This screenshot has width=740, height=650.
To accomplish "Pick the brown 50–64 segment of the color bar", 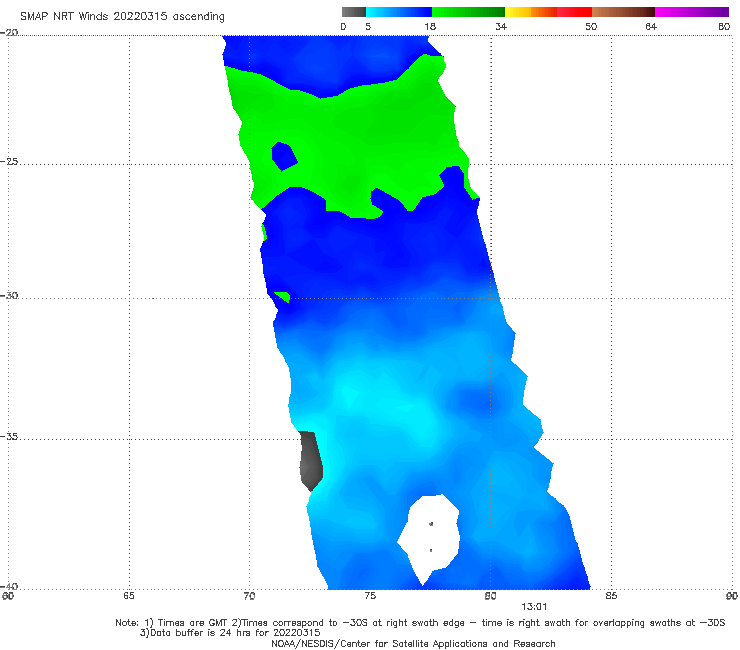I will pos(623,12).
